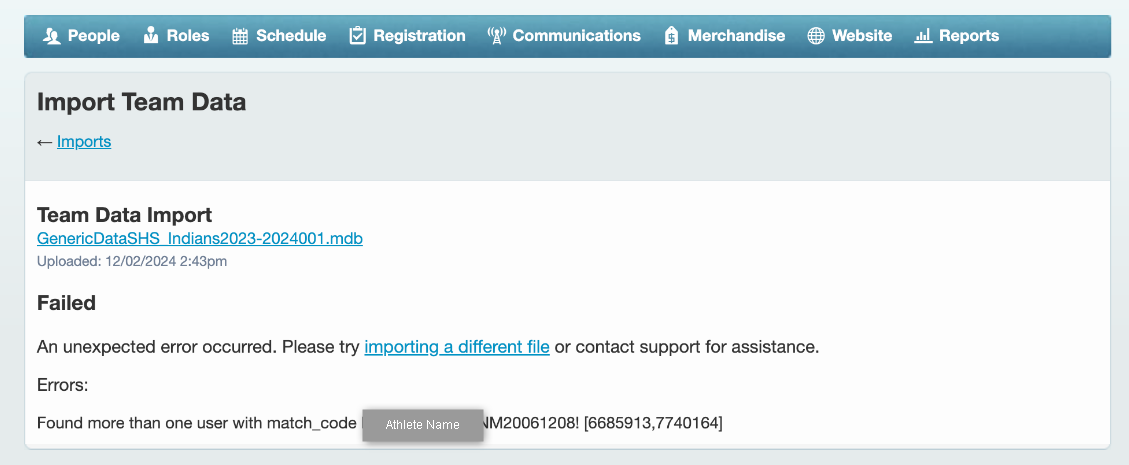The width and height of the screenshot is (1129, 465).
Task: Open the Roles menu
Action: [188, 36]
